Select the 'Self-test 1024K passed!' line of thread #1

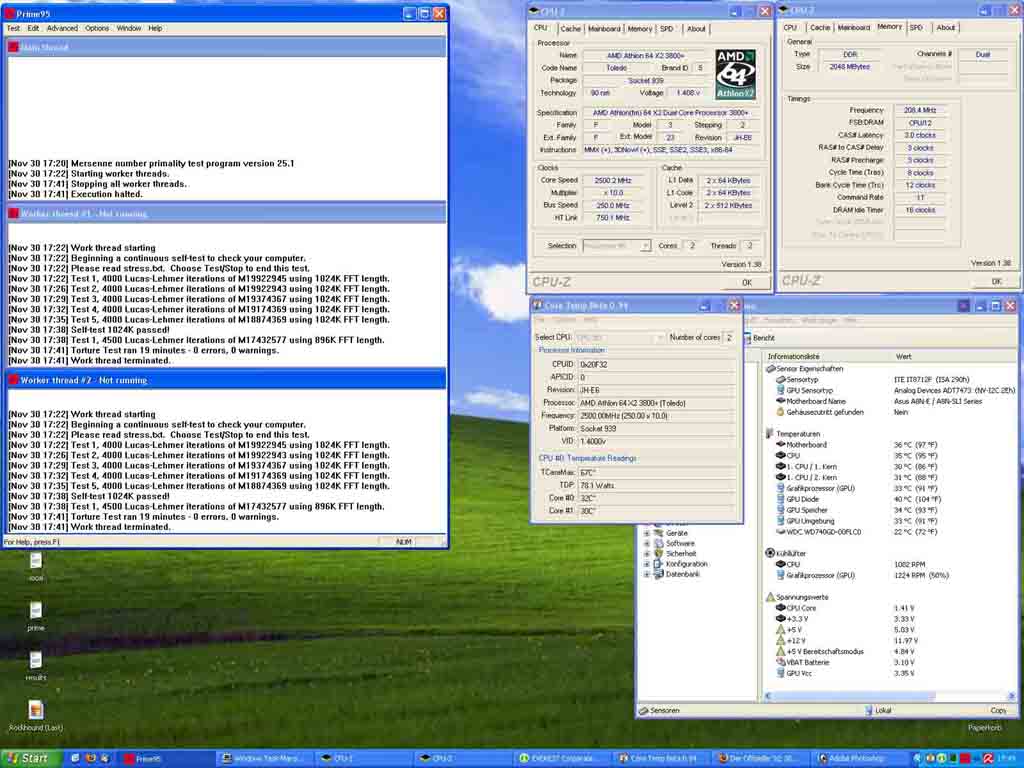88,330
